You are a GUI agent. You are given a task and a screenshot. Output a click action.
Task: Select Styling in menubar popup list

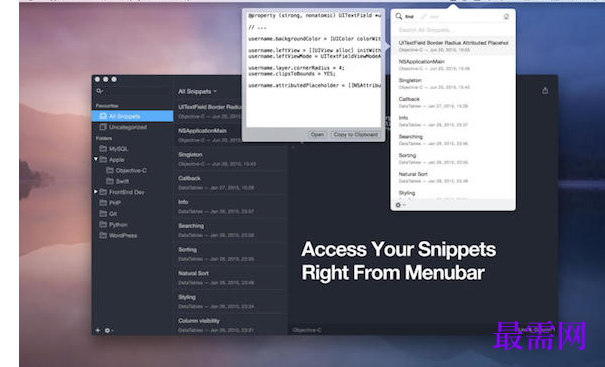(453, 195)
